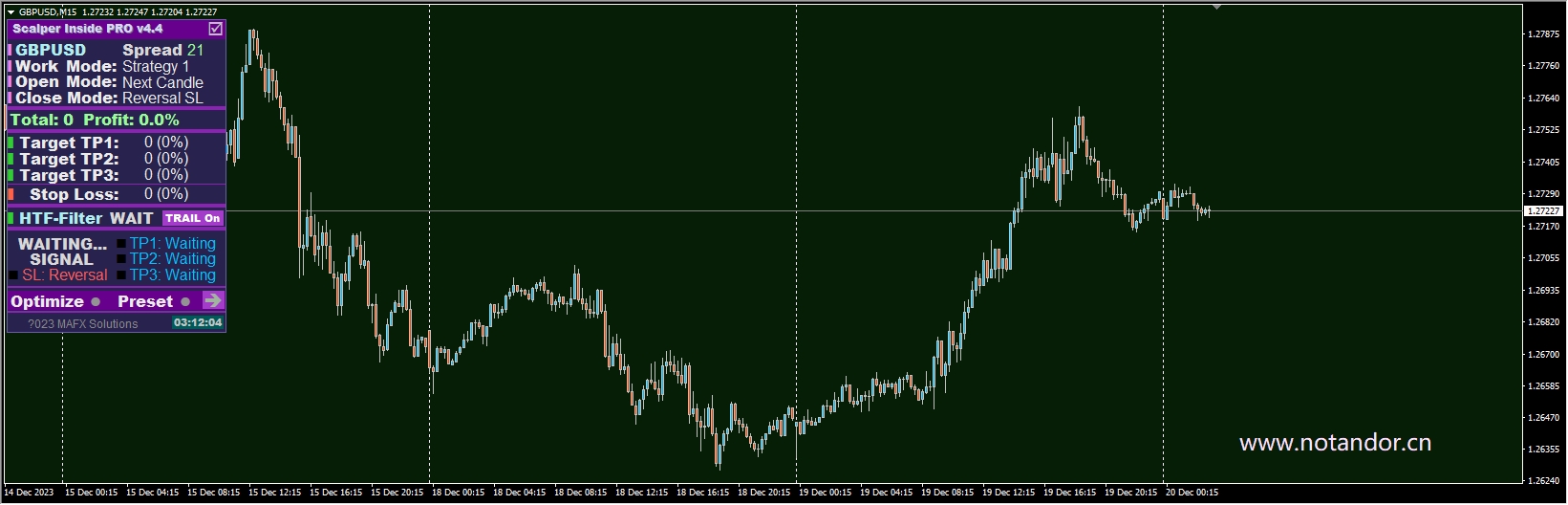Click the HTF-Filter label
The height and width of the screenshot is (505, 1568).
(60, 218)
